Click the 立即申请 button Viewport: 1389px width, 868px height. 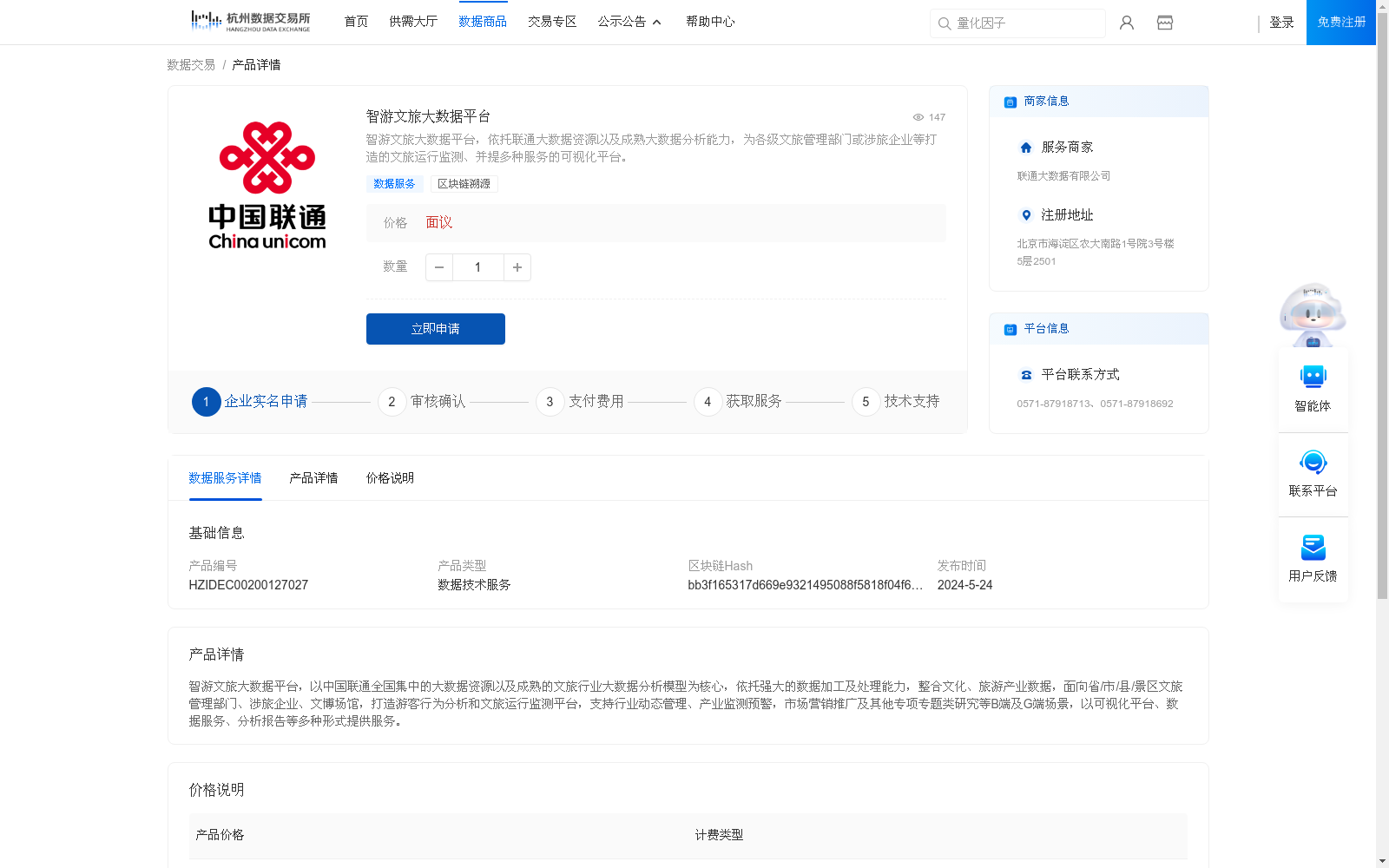[436, 329]
